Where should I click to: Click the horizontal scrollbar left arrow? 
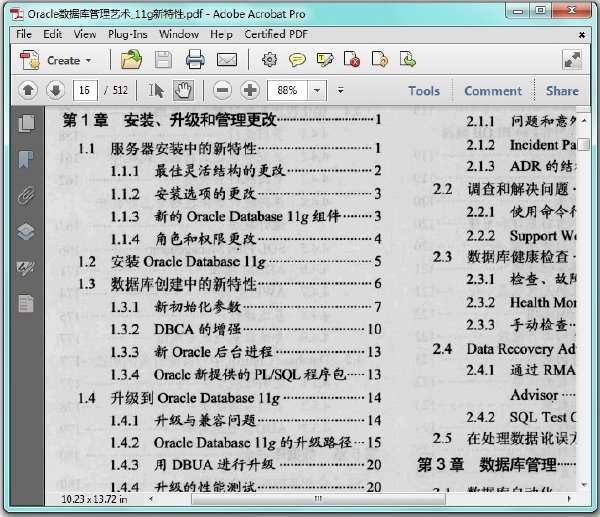pyautogui.click(x=151, y=499)
